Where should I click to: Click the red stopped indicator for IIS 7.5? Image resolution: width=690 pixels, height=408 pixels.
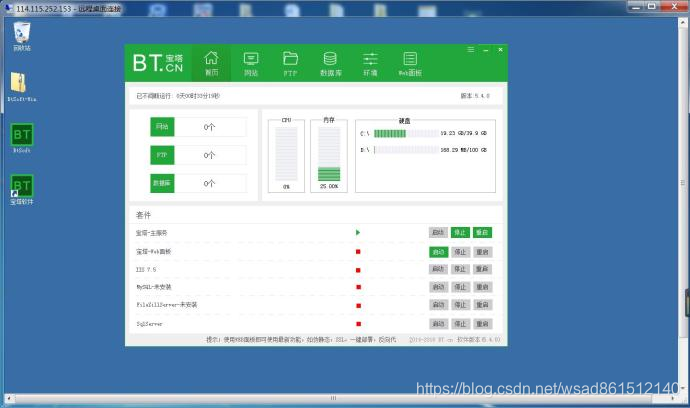pyautogui.click(x=358, y=270)
